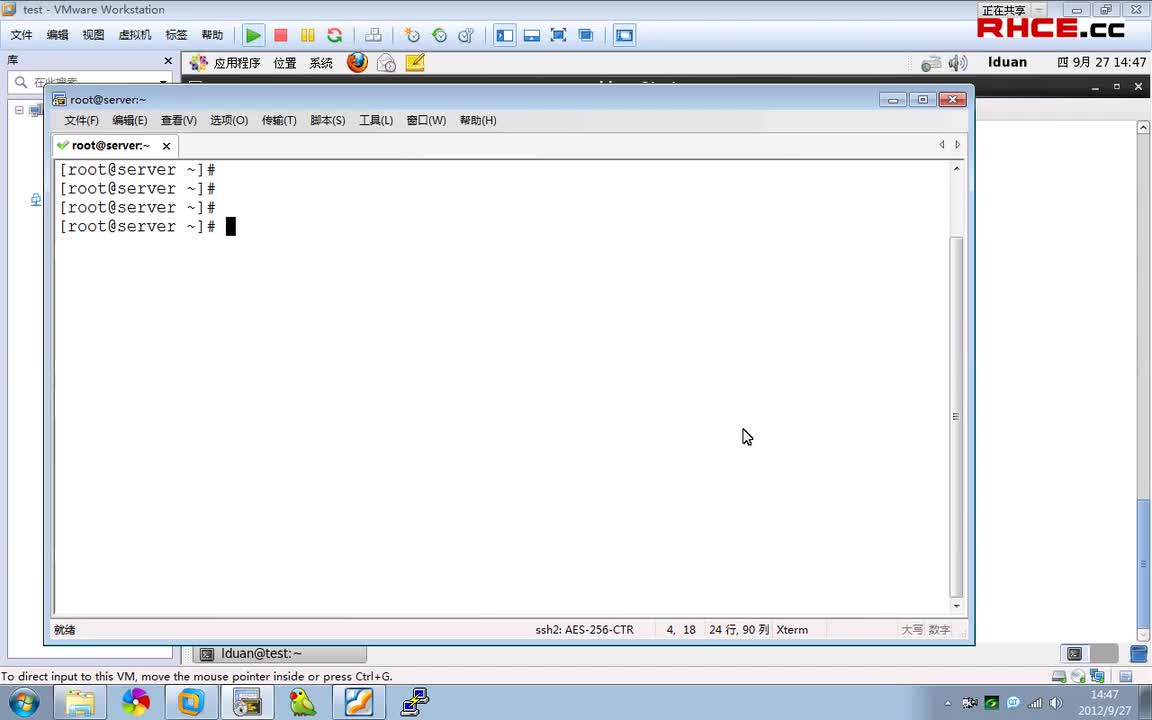Image resolution: width=1152 pixels, height=720 pixels.
Task: Open the SecureCRT 帮助(H) menu
Action: 478,120
